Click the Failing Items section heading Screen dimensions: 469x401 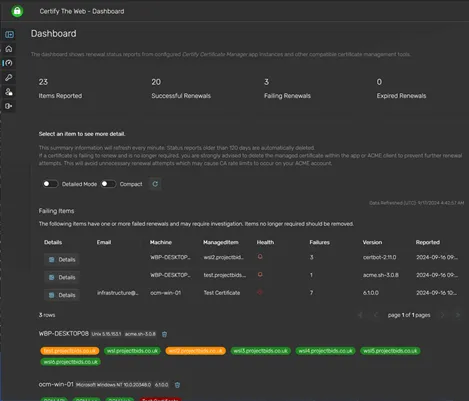pos(56,211)
